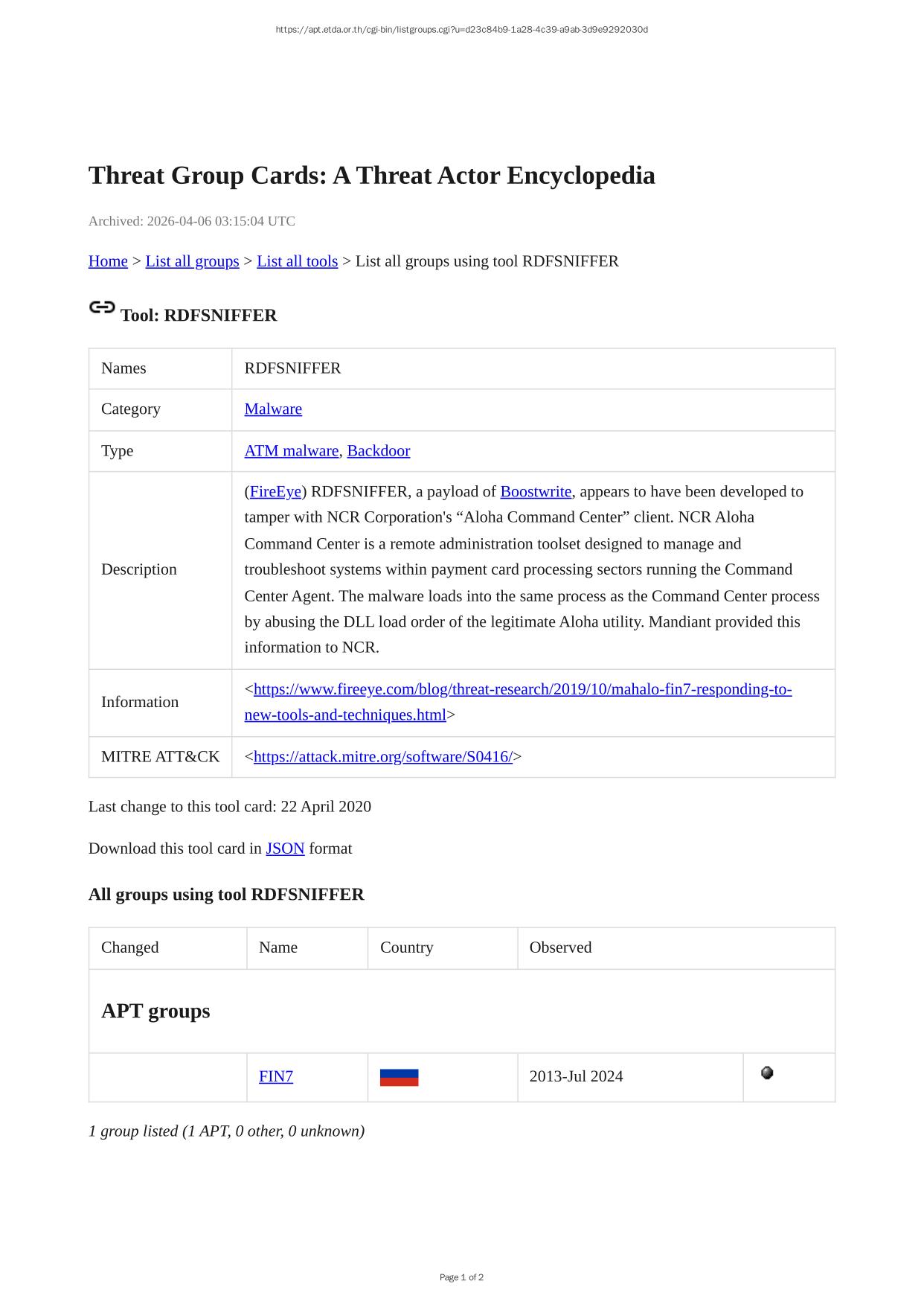Click the Observed column header
This screenshot has width=924, height=1307.
click(x=560, y=948)
